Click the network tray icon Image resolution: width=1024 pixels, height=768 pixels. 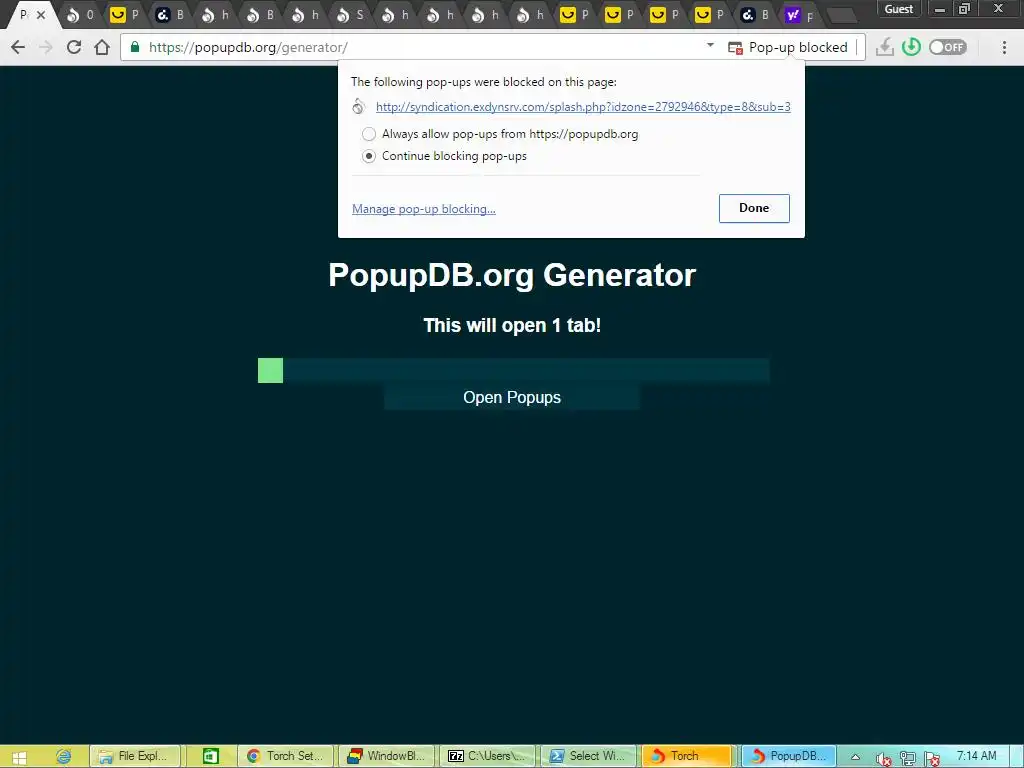coord(908,758)
